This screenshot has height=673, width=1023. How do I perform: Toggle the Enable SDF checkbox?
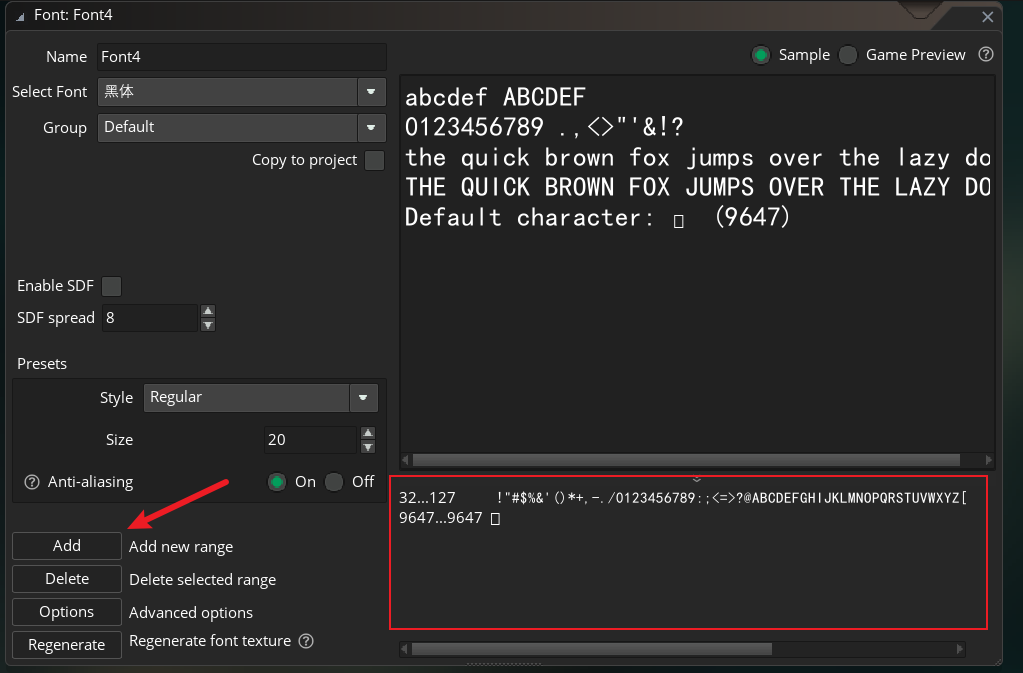pos(112,286)
